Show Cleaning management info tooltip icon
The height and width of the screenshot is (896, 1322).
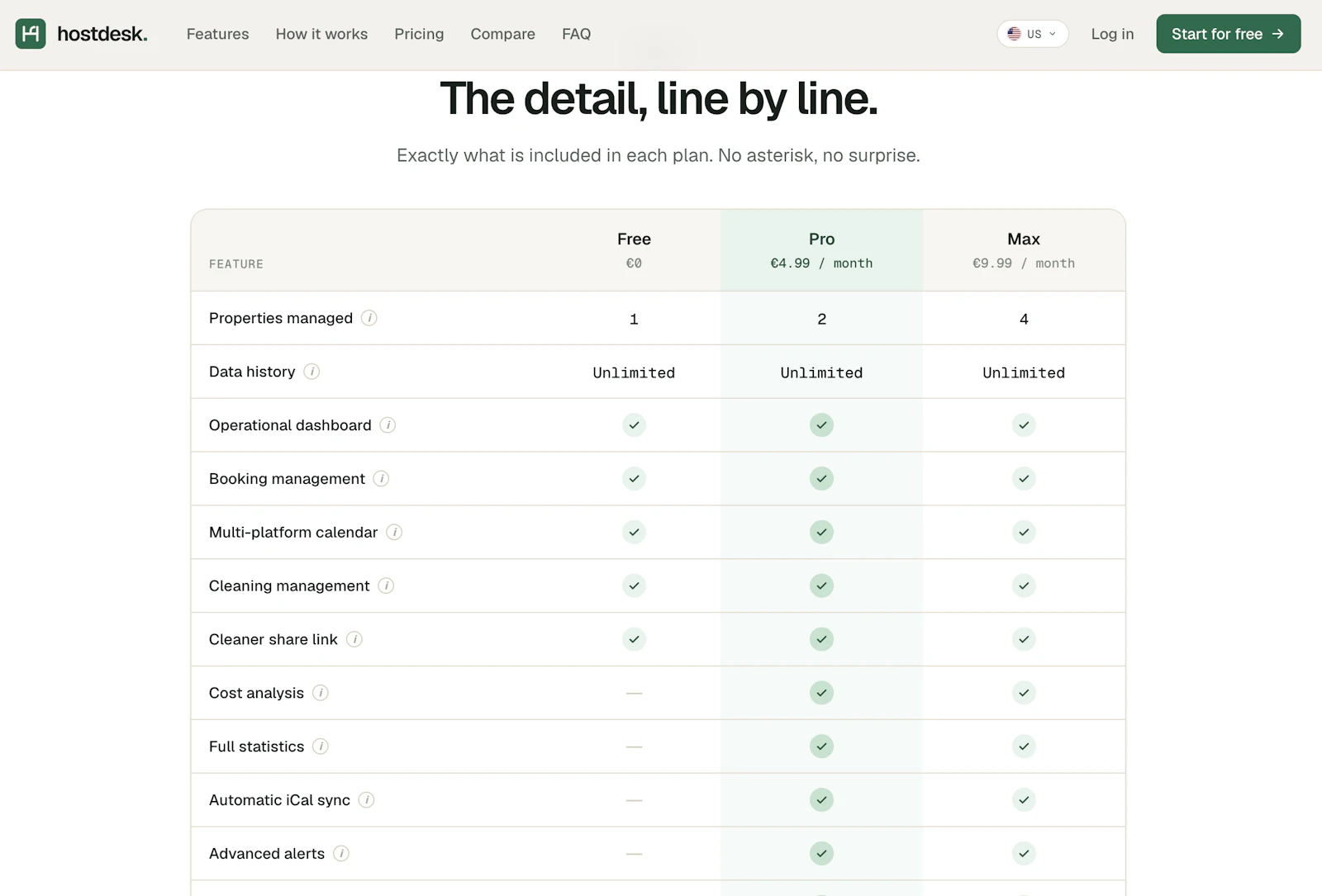click(x=386, y=585)
